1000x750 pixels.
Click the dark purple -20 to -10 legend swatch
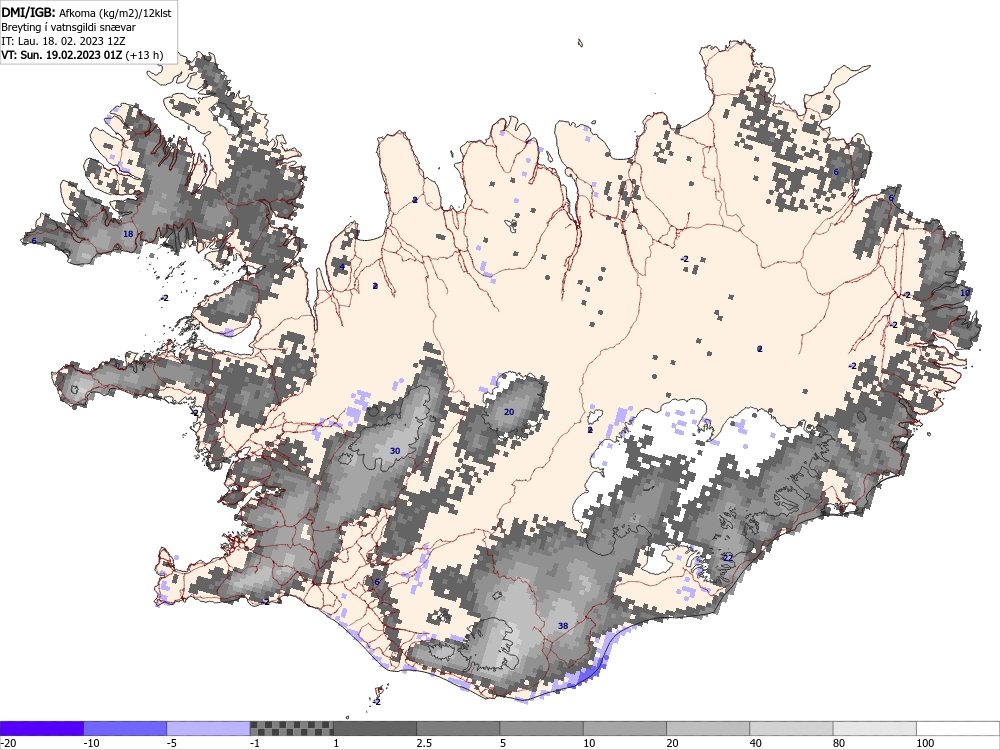click(x=41, y=728)
